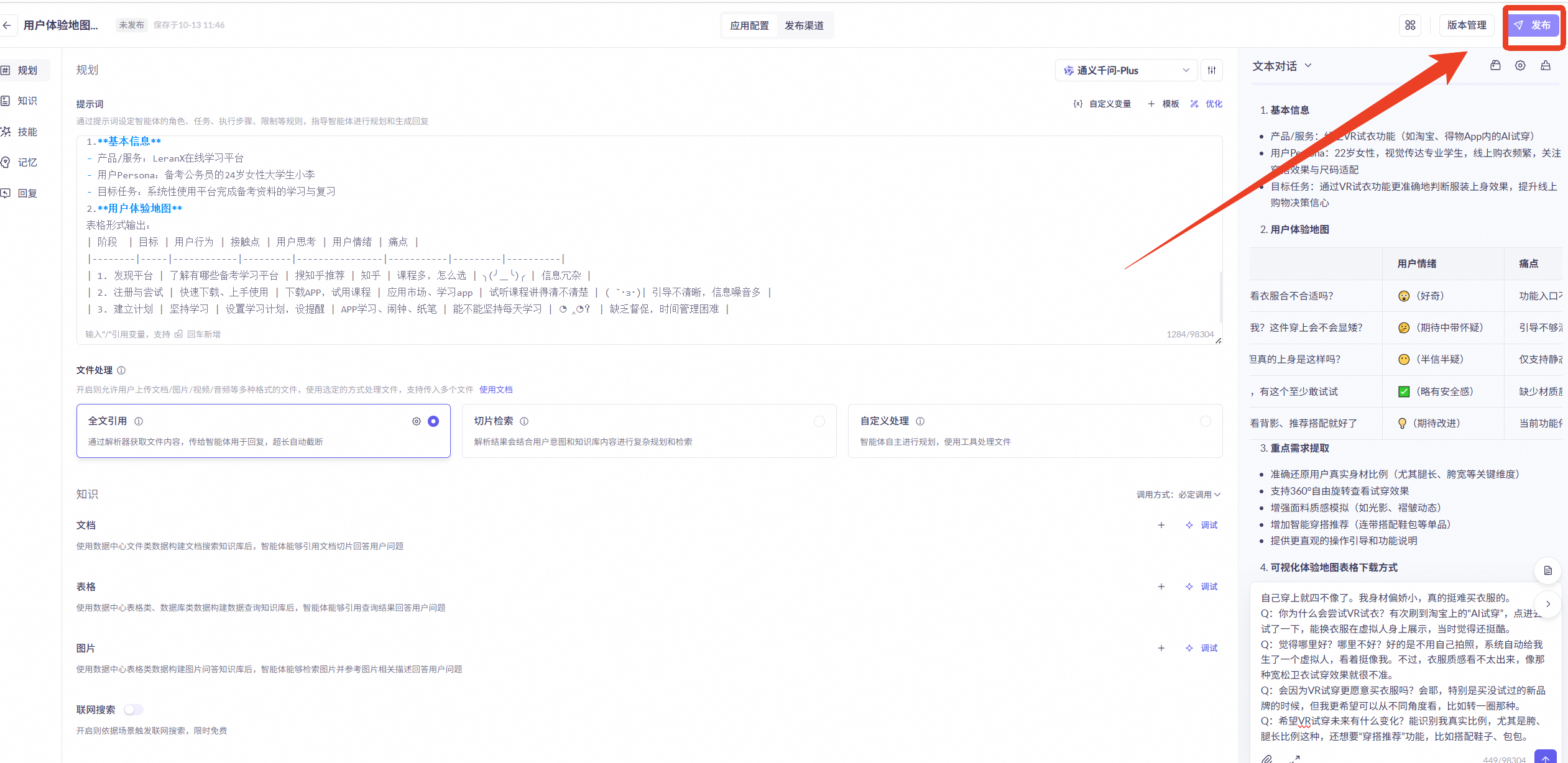The image size is (1568, 763).
Task: Enable the 联网搜索 toggle
Action: pyautogui.click(x=133, y=710)
